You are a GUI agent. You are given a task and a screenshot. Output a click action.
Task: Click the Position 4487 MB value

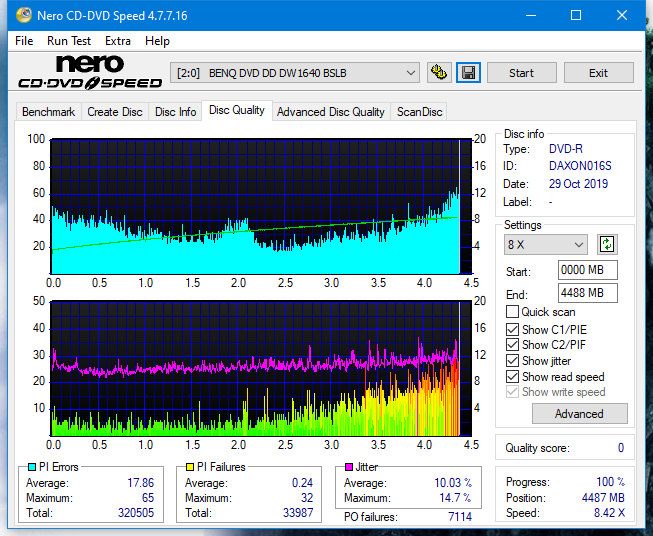tap(603, 498)
